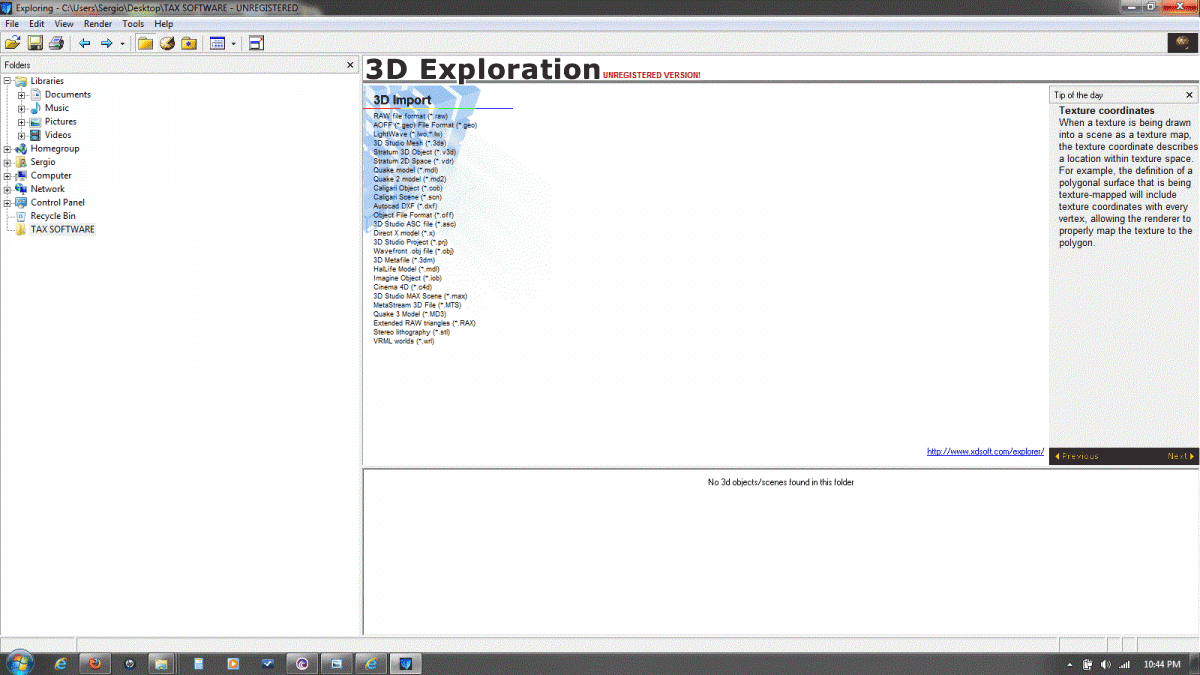Viewport: 1200px width, 675px height.
Task: Open the Edit menu
Action: click(37, 23)
